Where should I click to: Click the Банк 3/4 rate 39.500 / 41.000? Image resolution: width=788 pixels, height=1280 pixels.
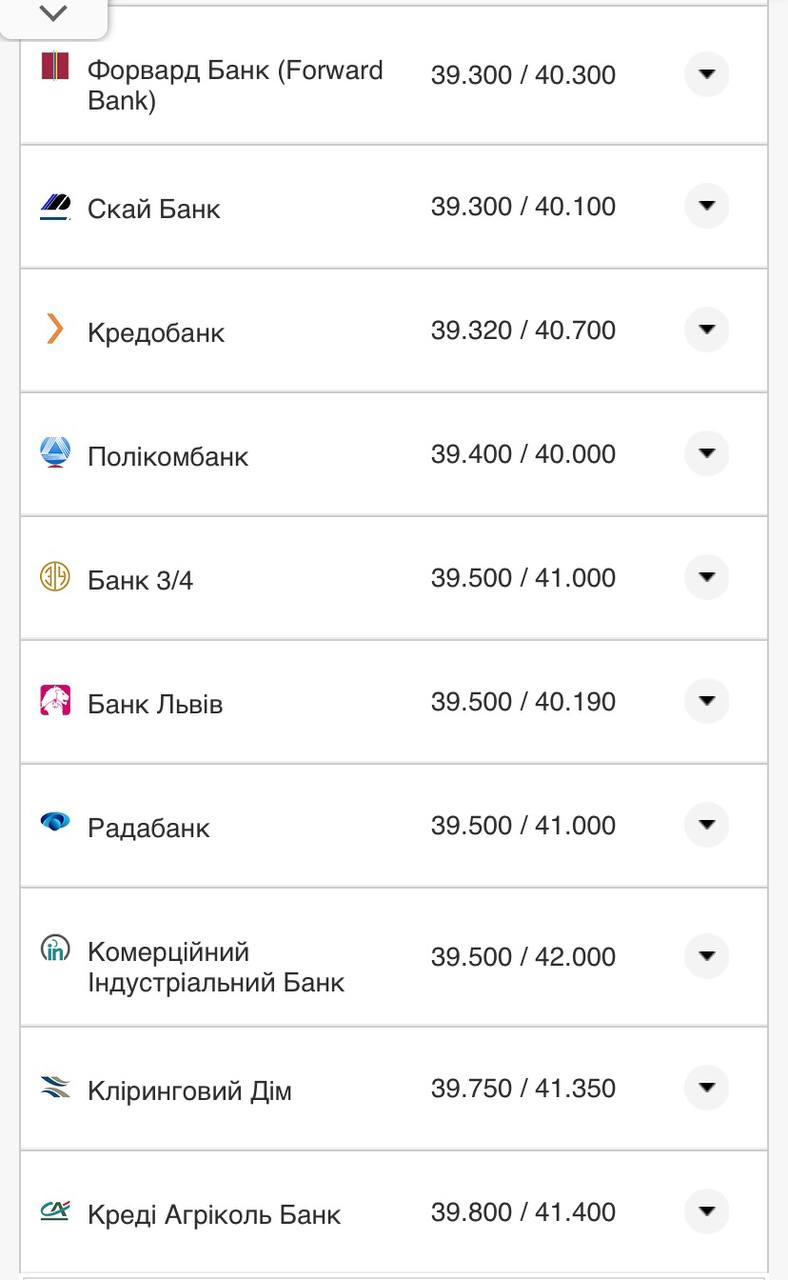(523, 578)
